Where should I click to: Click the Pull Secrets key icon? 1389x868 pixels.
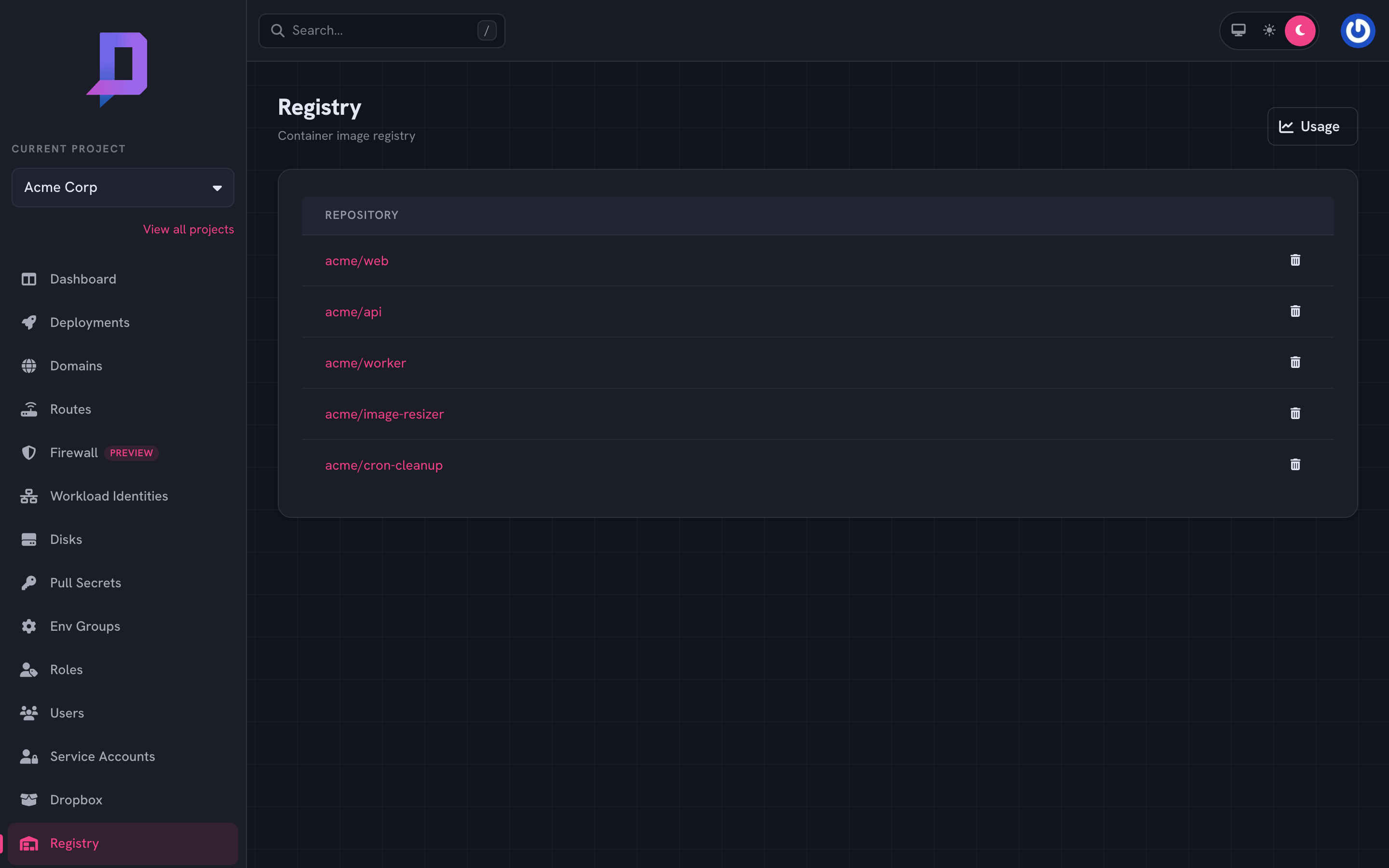point(29,583)
